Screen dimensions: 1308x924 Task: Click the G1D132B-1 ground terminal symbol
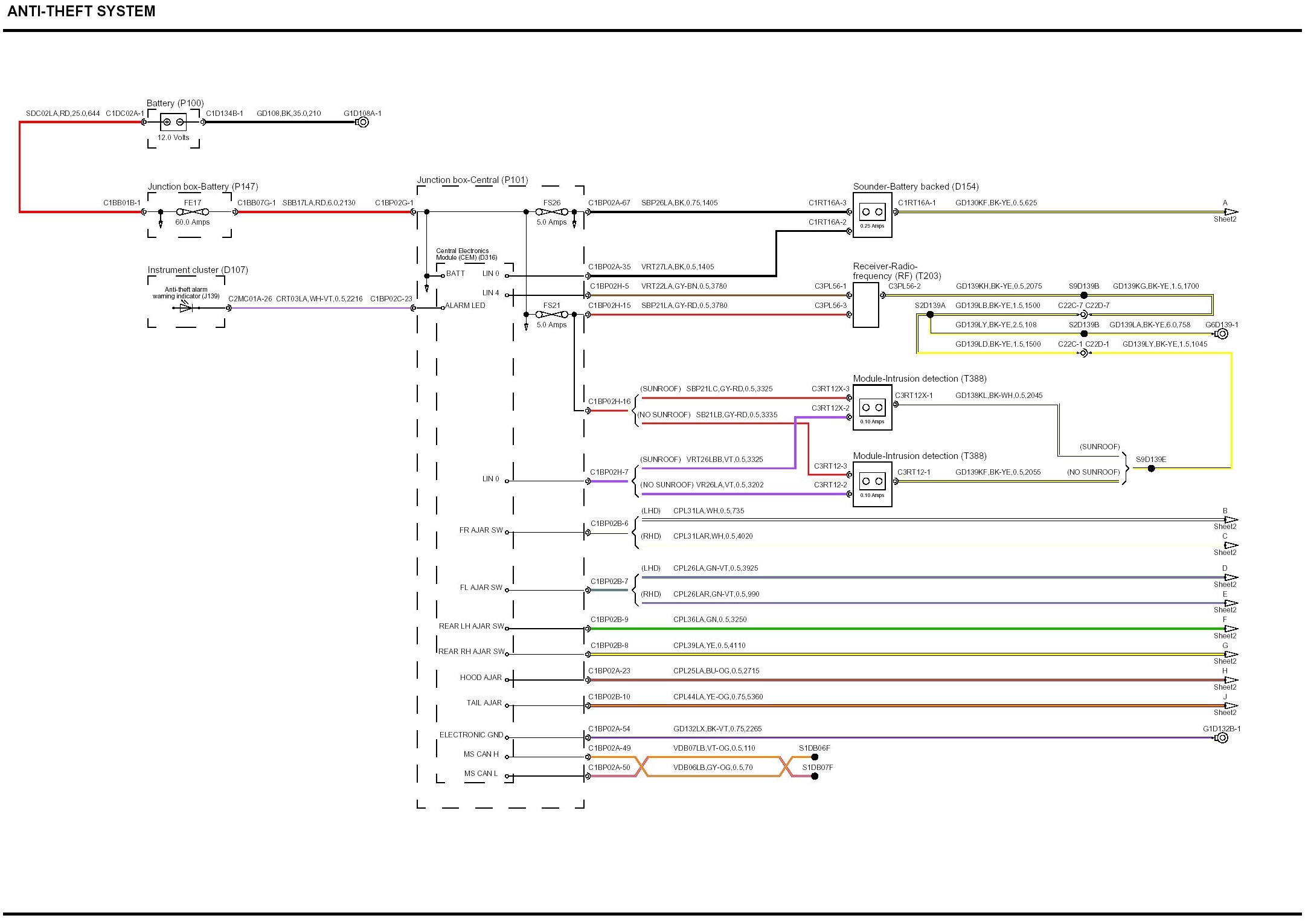point(1222,738)
